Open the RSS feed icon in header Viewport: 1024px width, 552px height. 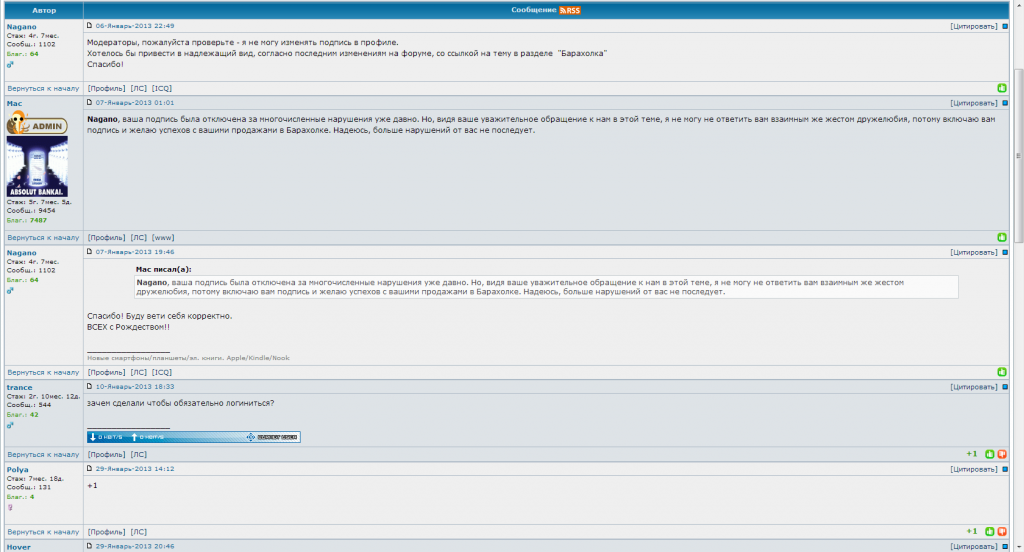(569, 10)
